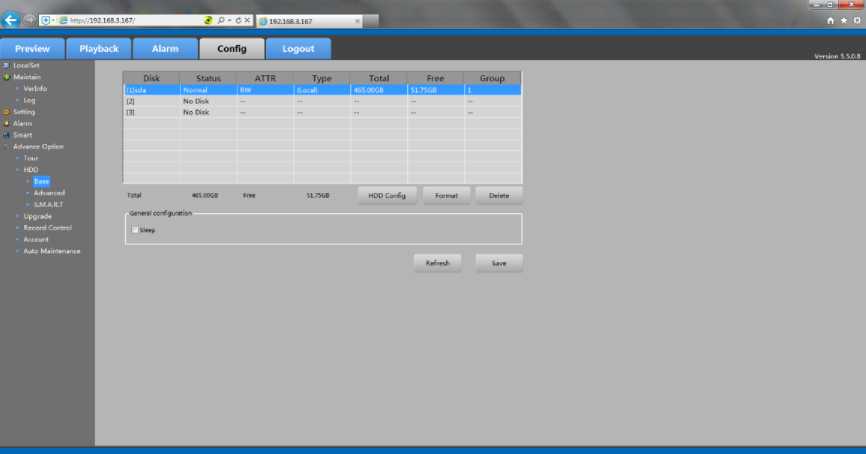Switch to the Playback tab
Screen dimensions: 866x454
99,49
